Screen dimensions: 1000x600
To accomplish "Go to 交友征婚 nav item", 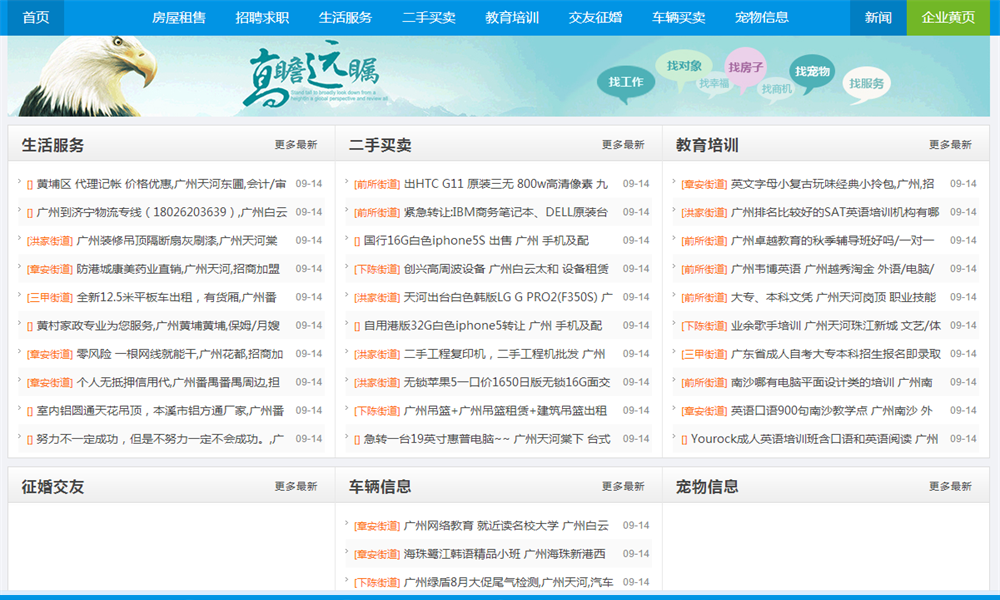I will pos(595,17).
